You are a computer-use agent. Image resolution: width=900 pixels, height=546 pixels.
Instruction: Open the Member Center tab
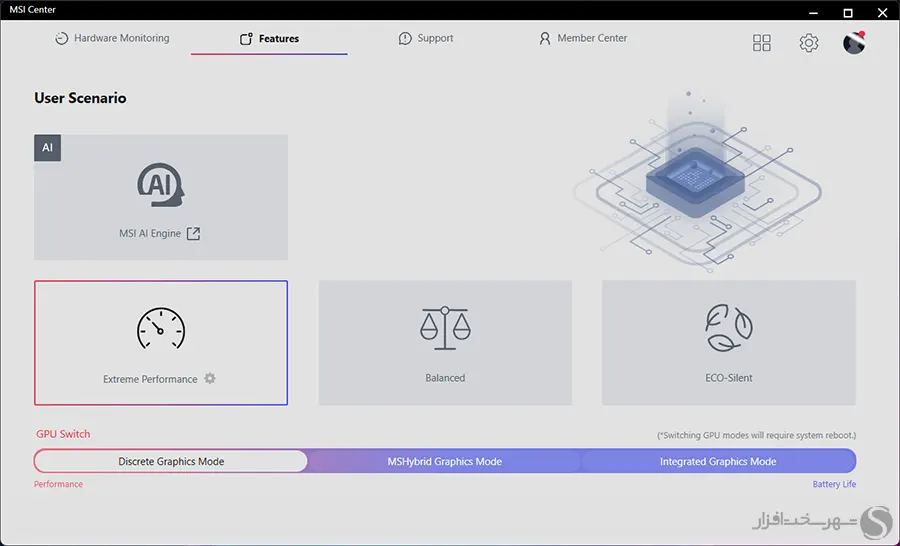point(583,39)
